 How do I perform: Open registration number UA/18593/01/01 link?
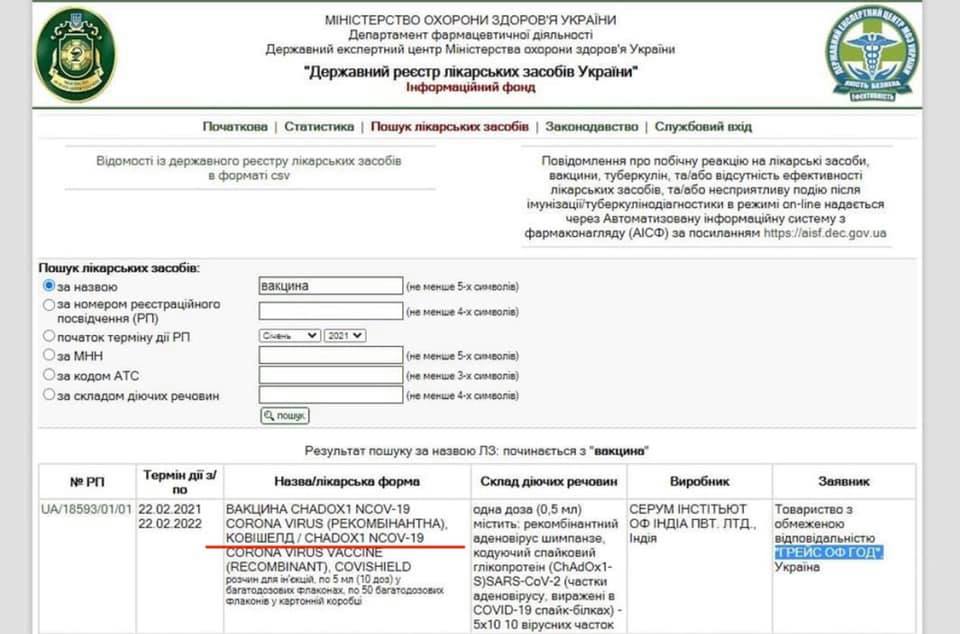click(86, 509)
